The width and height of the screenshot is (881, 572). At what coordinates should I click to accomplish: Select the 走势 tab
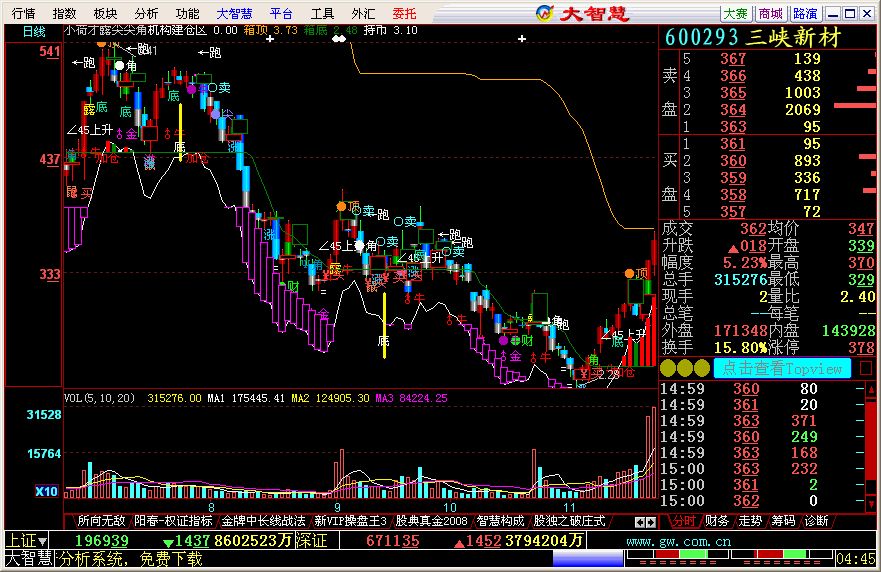tap(750, 521)
